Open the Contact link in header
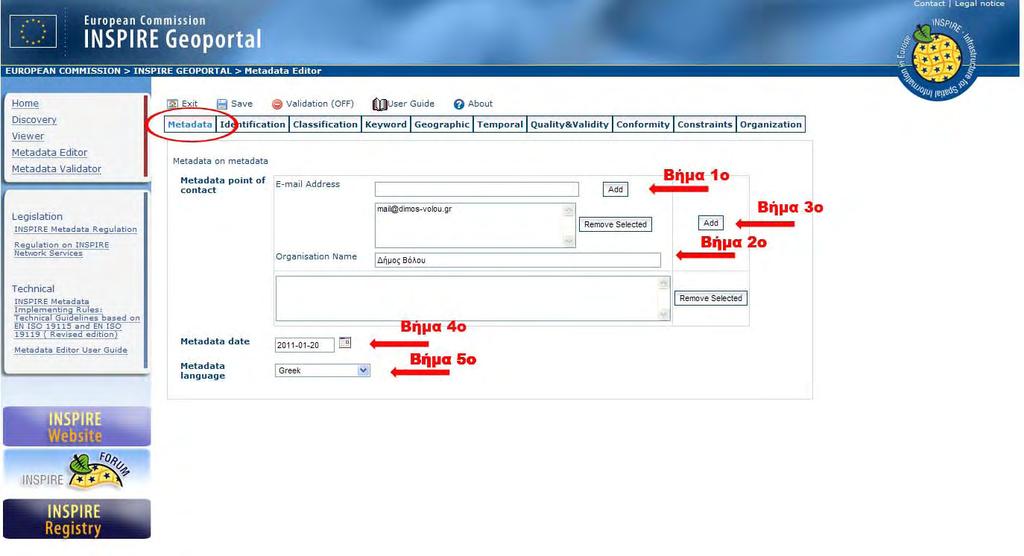1024x556 pixels. click(929, 4)
